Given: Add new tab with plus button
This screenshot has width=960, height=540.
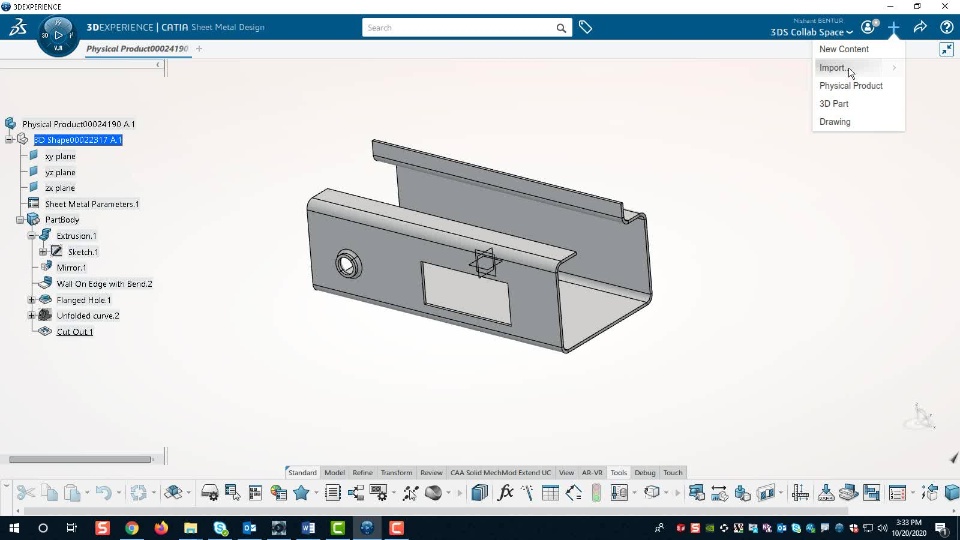Looking at the screenshot, I should click(x=199, y=48).
